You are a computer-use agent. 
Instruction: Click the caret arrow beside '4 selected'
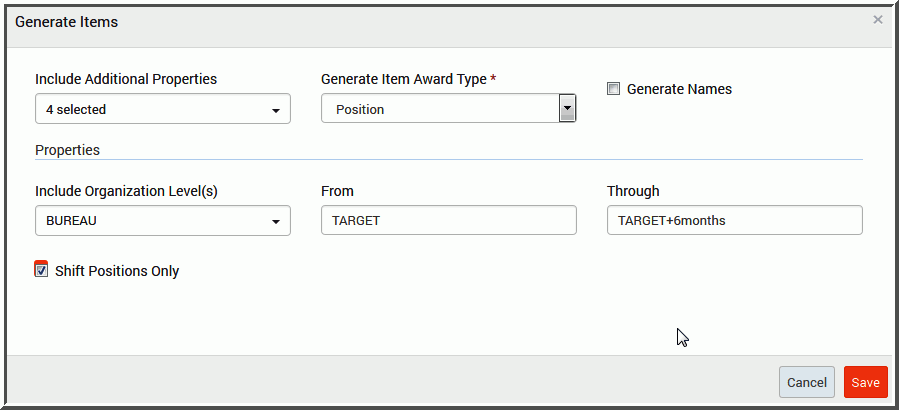point(276,111)
